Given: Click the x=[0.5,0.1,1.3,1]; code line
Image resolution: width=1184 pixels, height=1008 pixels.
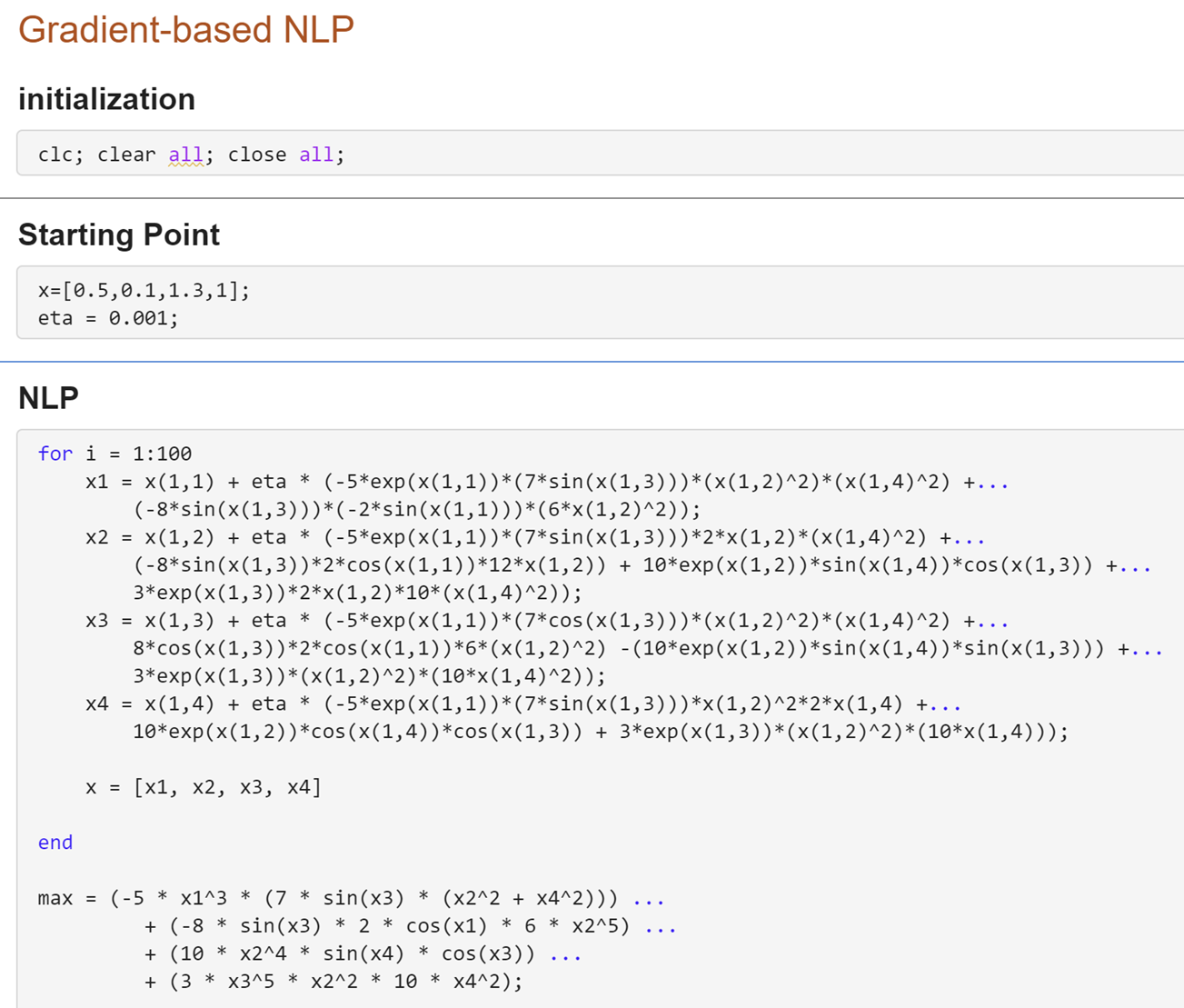Looking at the screenshot, I should 144,290.
